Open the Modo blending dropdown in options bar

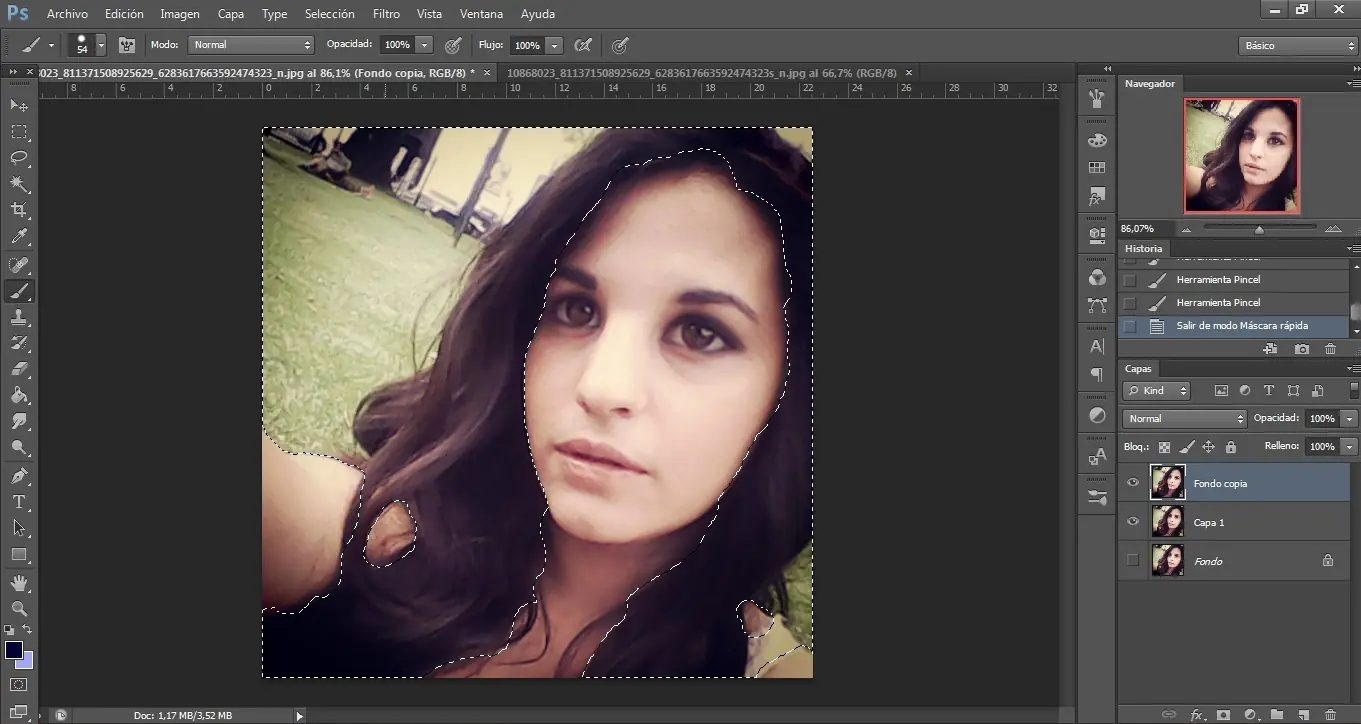tap(251, 45)
